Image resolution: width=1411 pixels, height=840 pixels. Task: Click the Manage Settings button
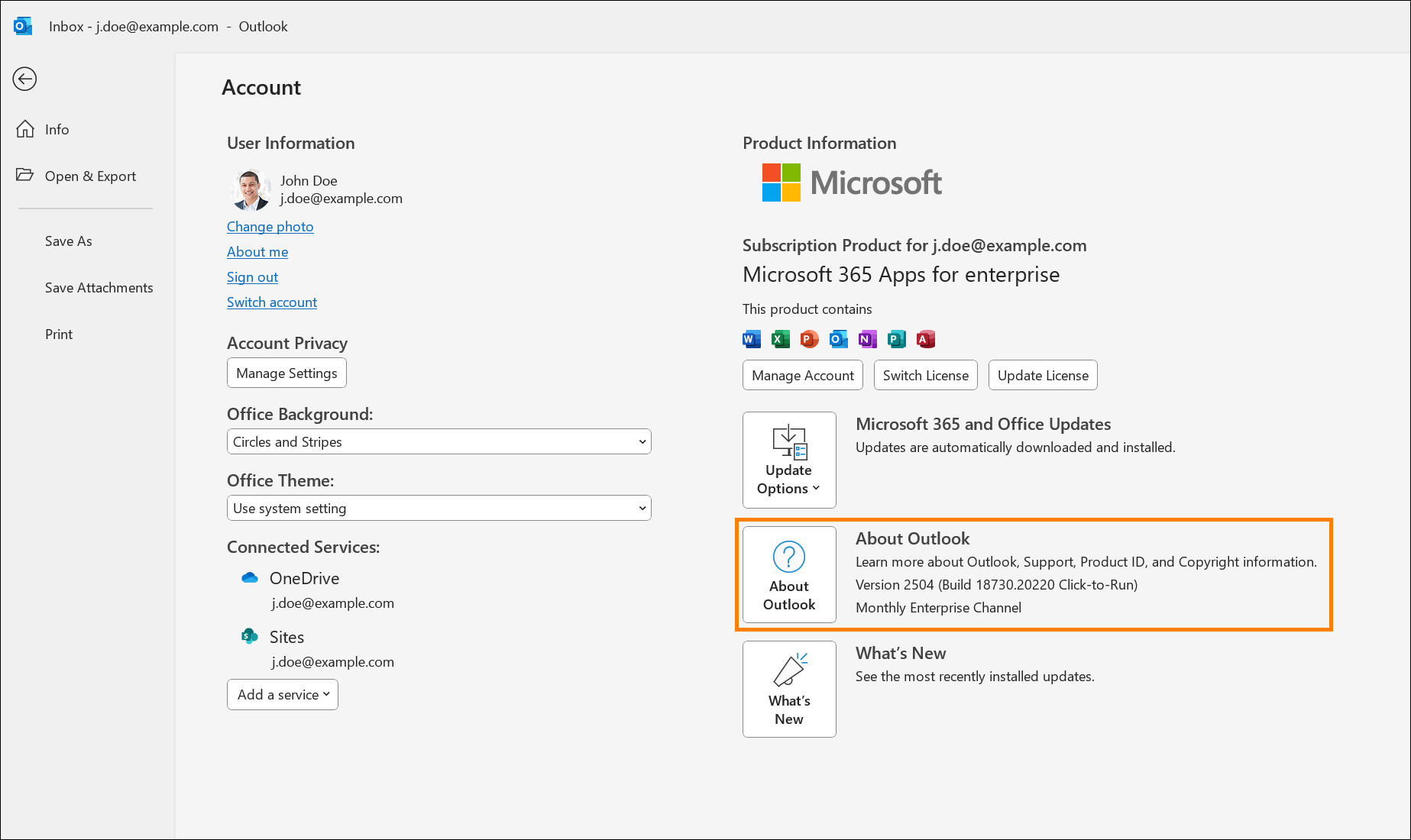pyautogui.click(x=286, y=373)
